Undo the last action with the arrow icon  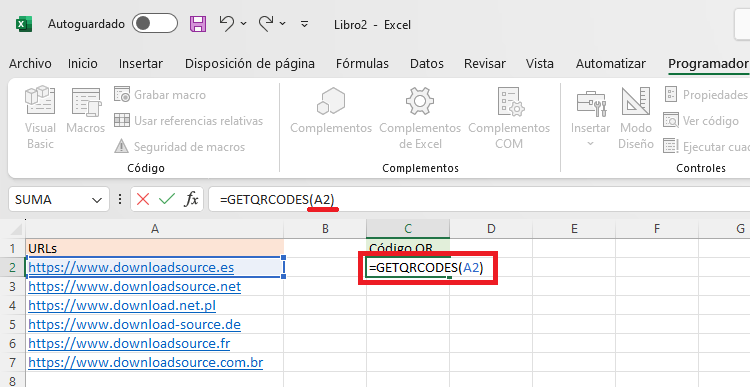coord(227,23)
